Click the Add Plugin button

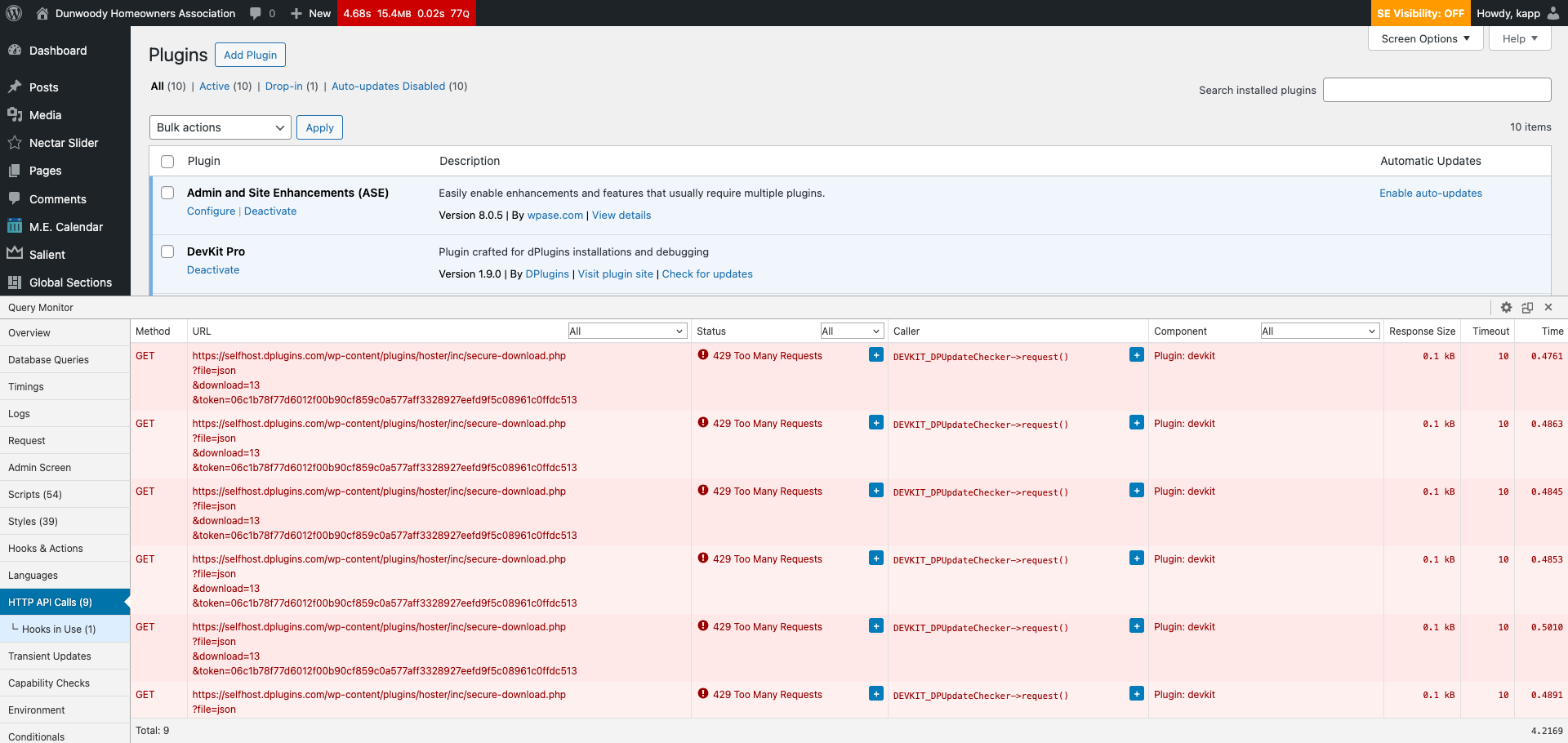pyautogui.click(x=250, y=55)
